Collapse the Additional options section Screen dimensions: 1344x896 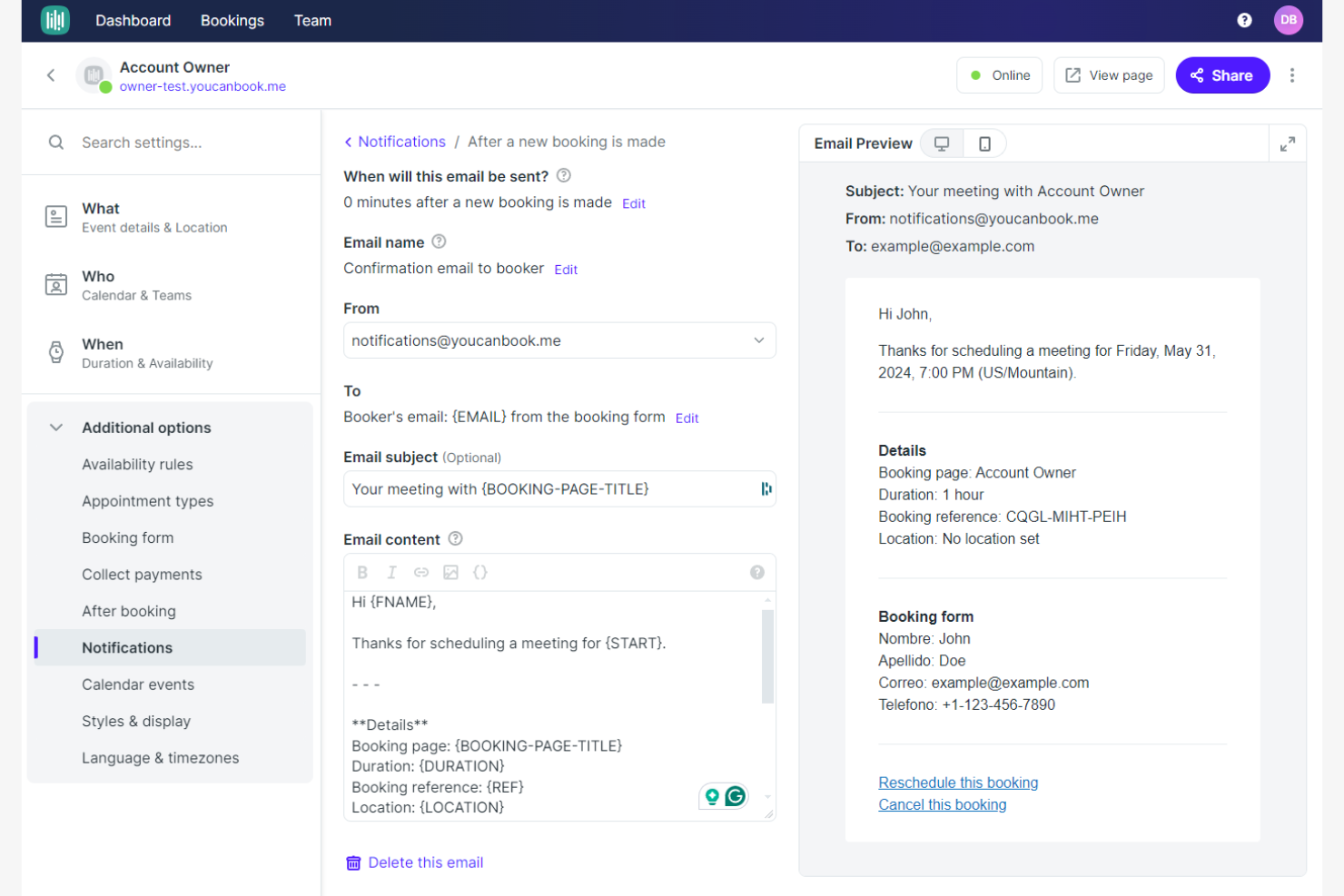[55, 427]
